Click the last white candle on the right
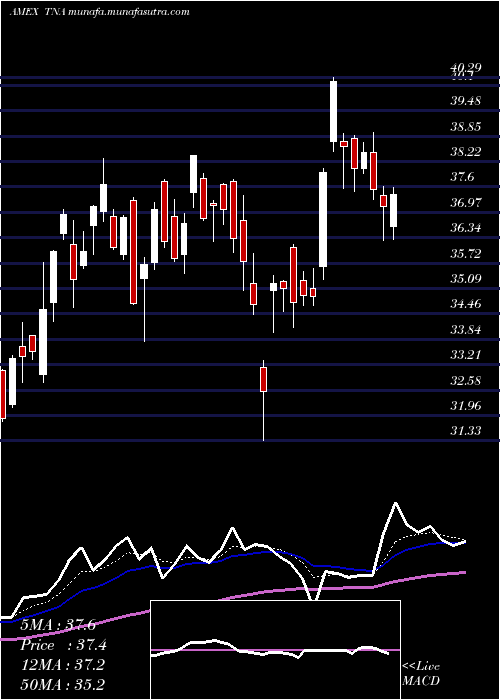Screen dimensions: 500x700 [393, 210]
